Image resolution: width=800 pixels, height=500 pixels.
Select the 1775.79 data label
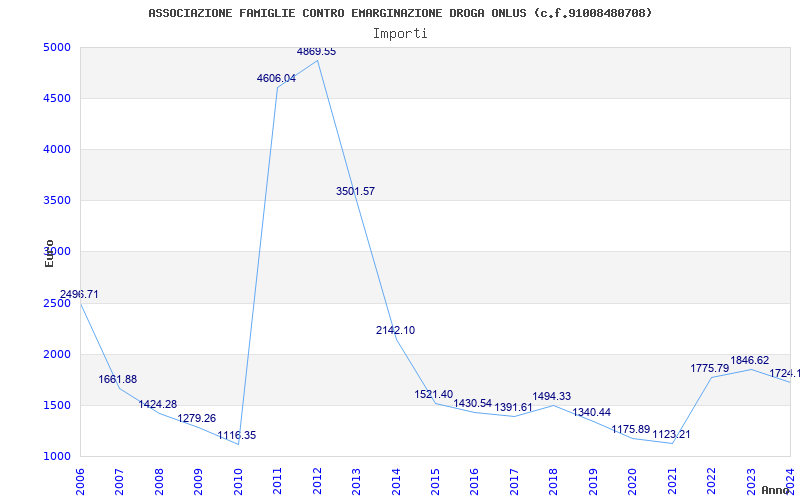coord(710,368)
